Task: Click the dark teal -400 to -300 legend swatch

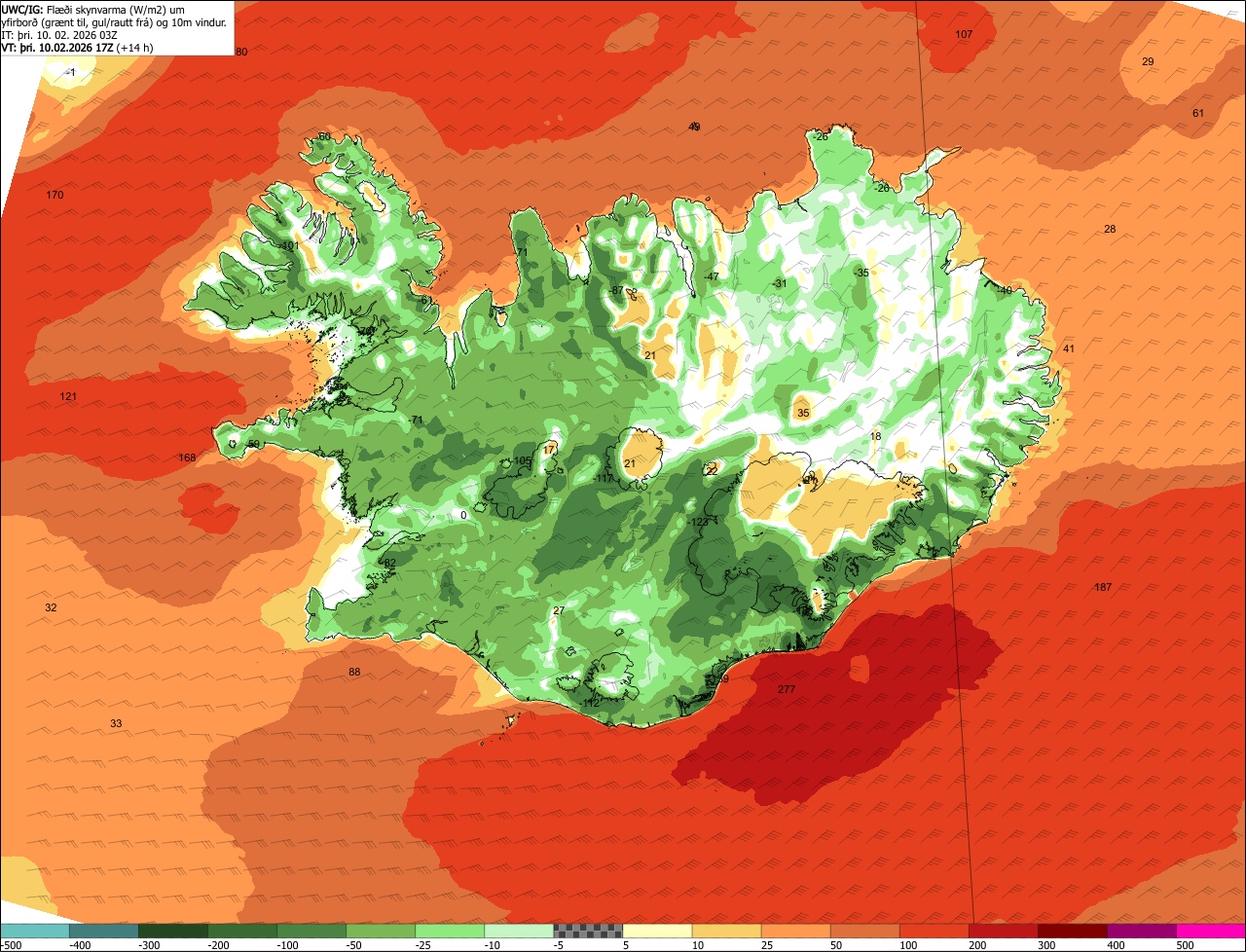Action: (x=103, y=931)
